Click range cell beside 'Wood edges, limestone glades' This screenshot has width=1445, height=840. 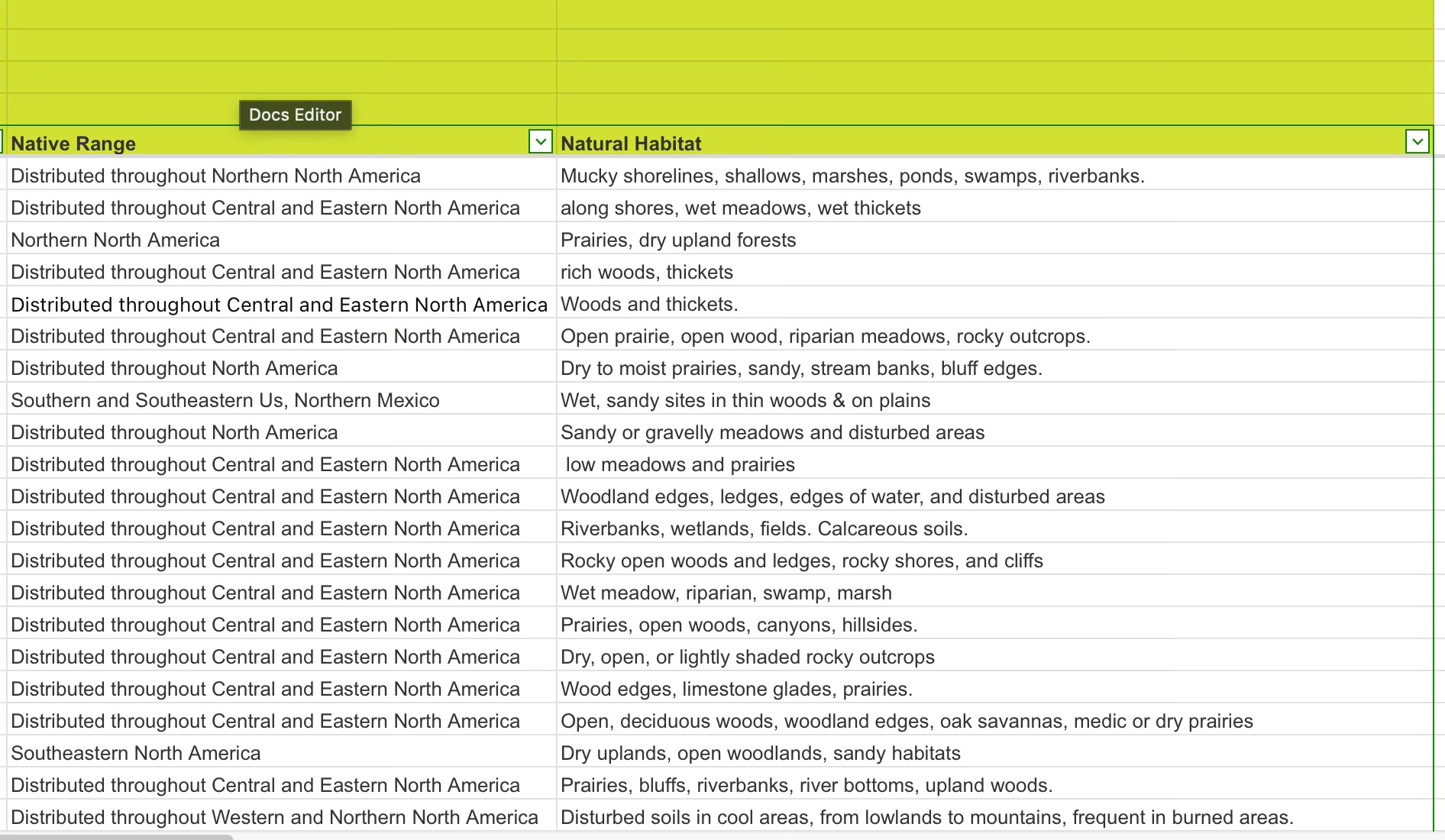[281, 689]
